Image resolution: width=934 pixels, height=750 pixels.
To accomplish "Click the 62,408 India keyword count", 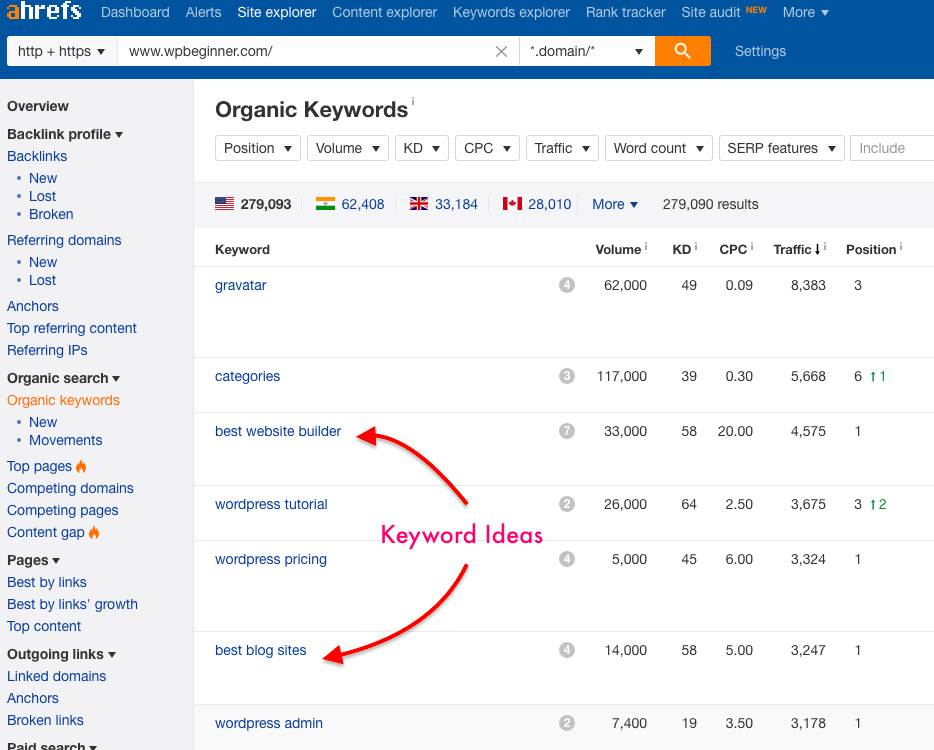I will [363, 204].
